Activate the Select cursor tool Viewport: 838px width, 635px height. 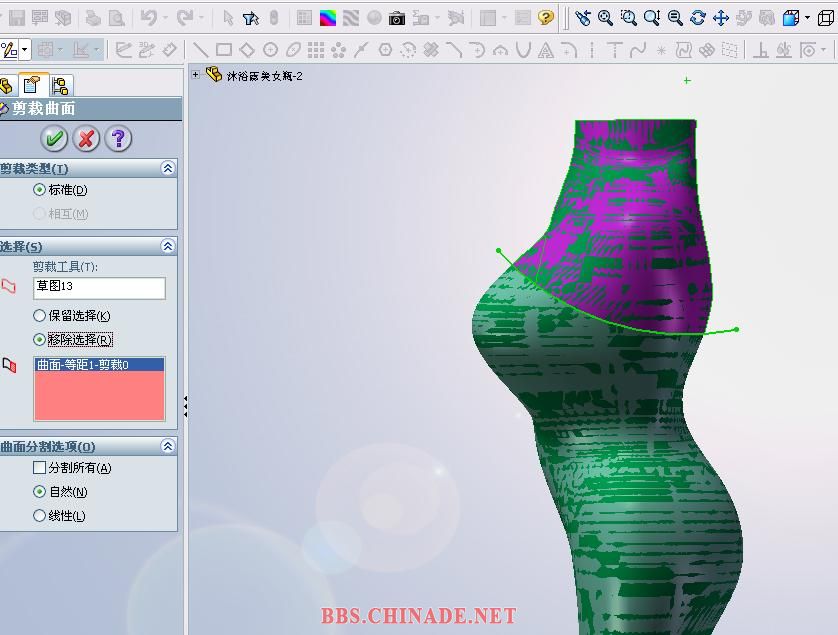[228, 18]
